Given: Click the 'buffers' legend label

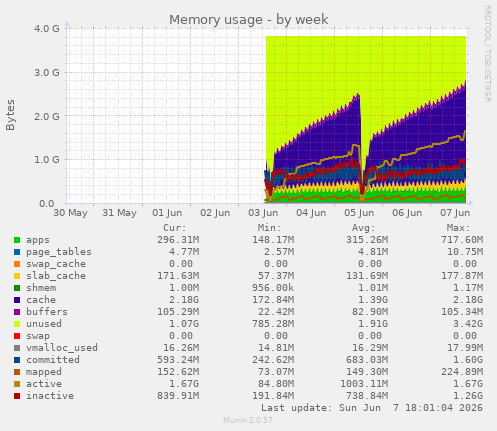Looking at the screenshot, I should pos(47,312).
